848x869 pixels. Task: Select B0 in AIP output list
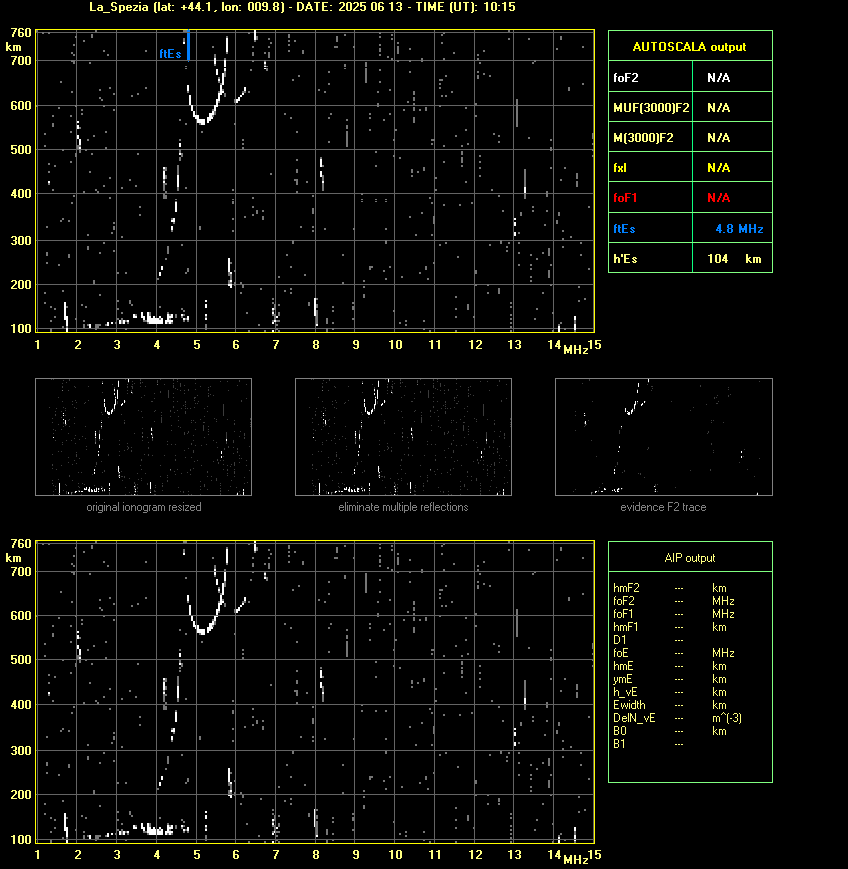620,731
